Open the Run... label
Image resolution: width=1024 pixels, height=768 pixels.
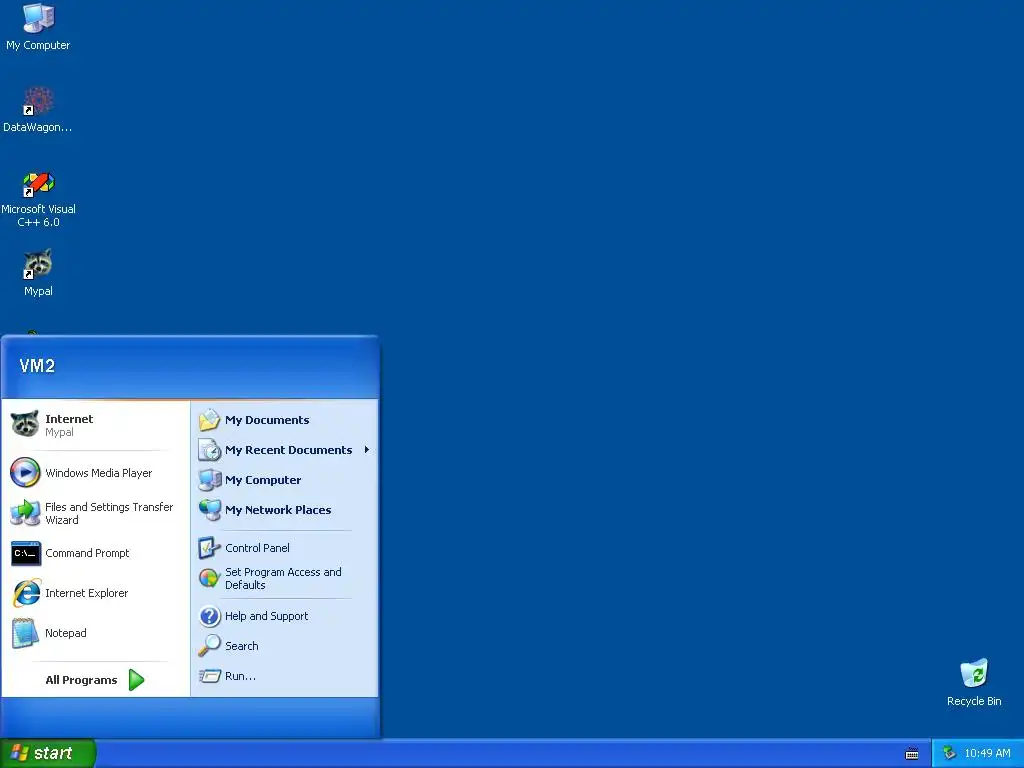pyautogui.click(x=240, y=676)
